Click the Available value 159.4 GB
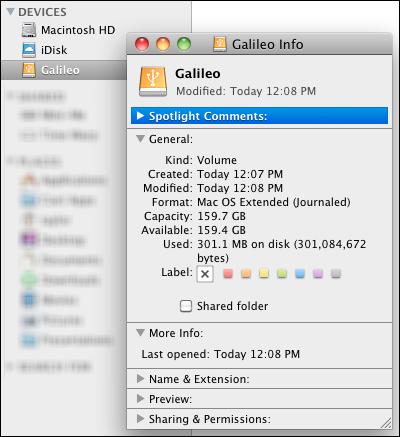Screen dimensions: 400x437 tap(221, 230)
